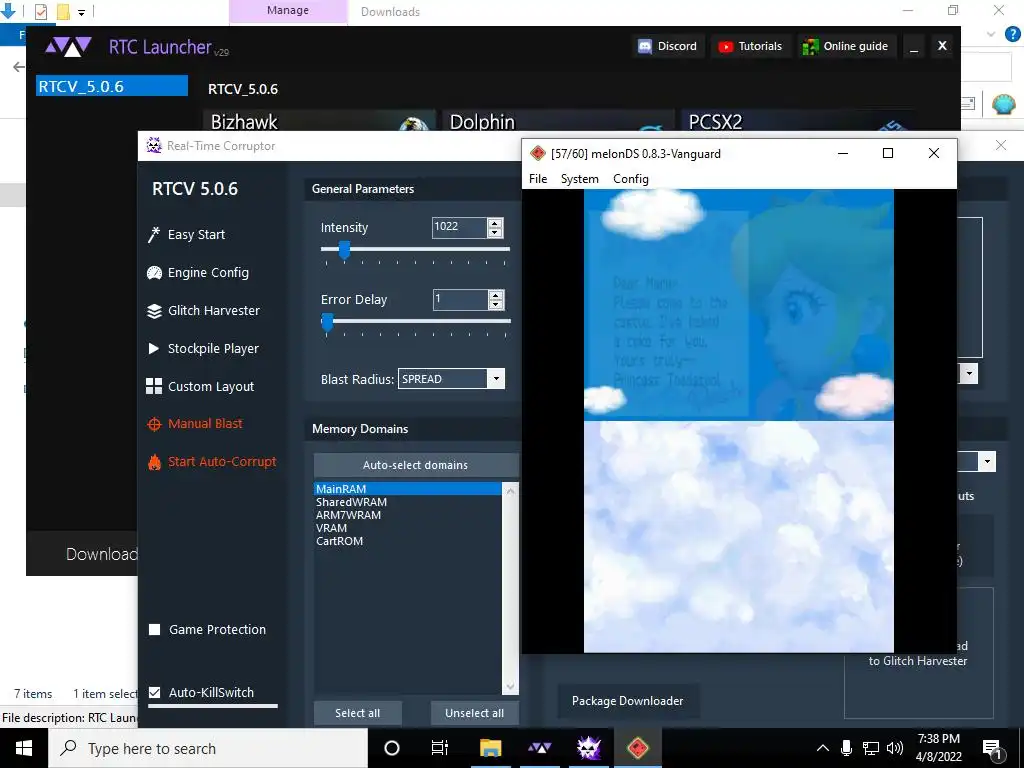The image size is (1024, 768).
Task: Click the Explorer back arrow
Action: point(19,67)
